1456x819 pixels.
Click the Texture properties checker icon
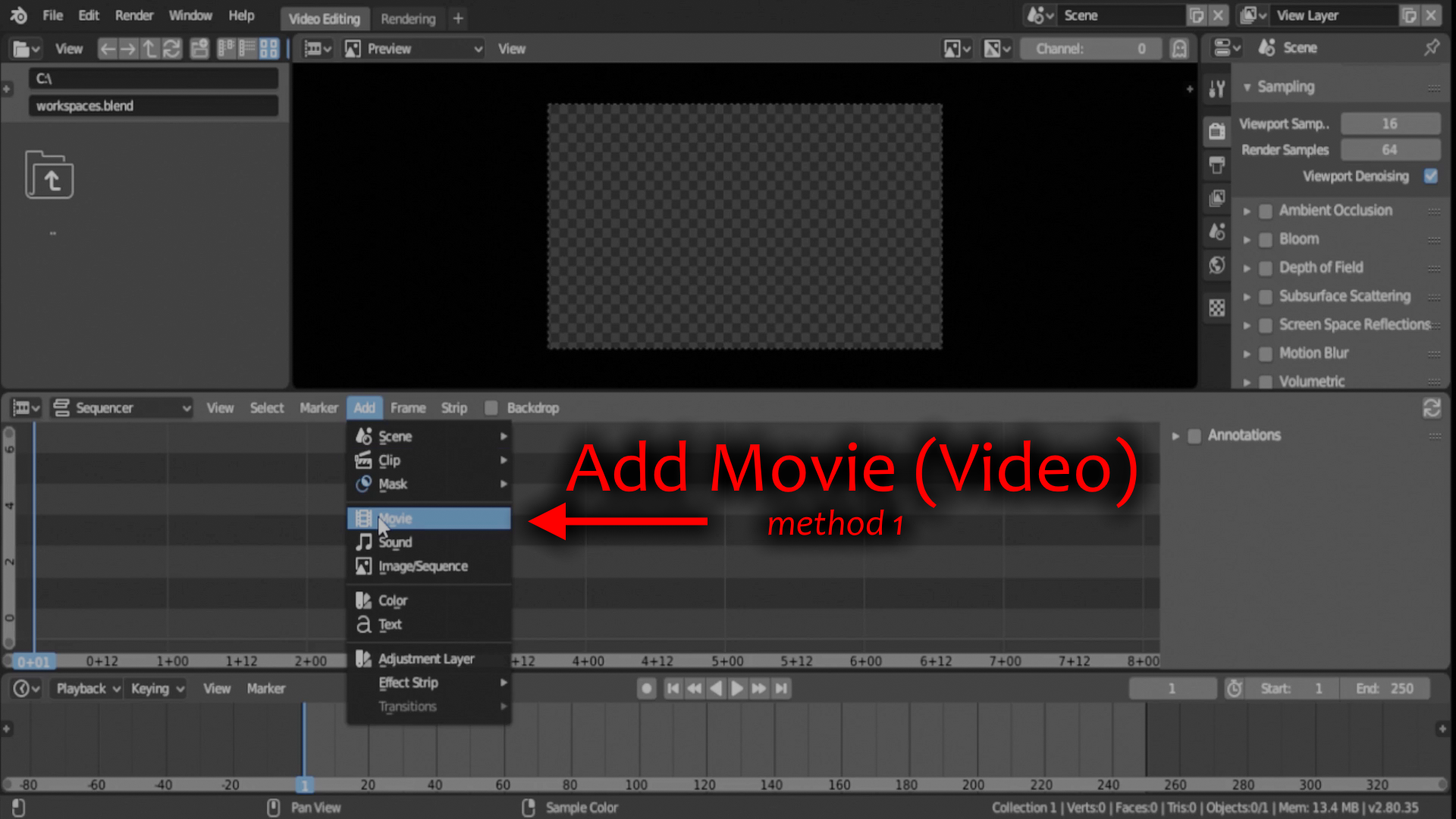pyautogui.click(x=1217, y=308)
